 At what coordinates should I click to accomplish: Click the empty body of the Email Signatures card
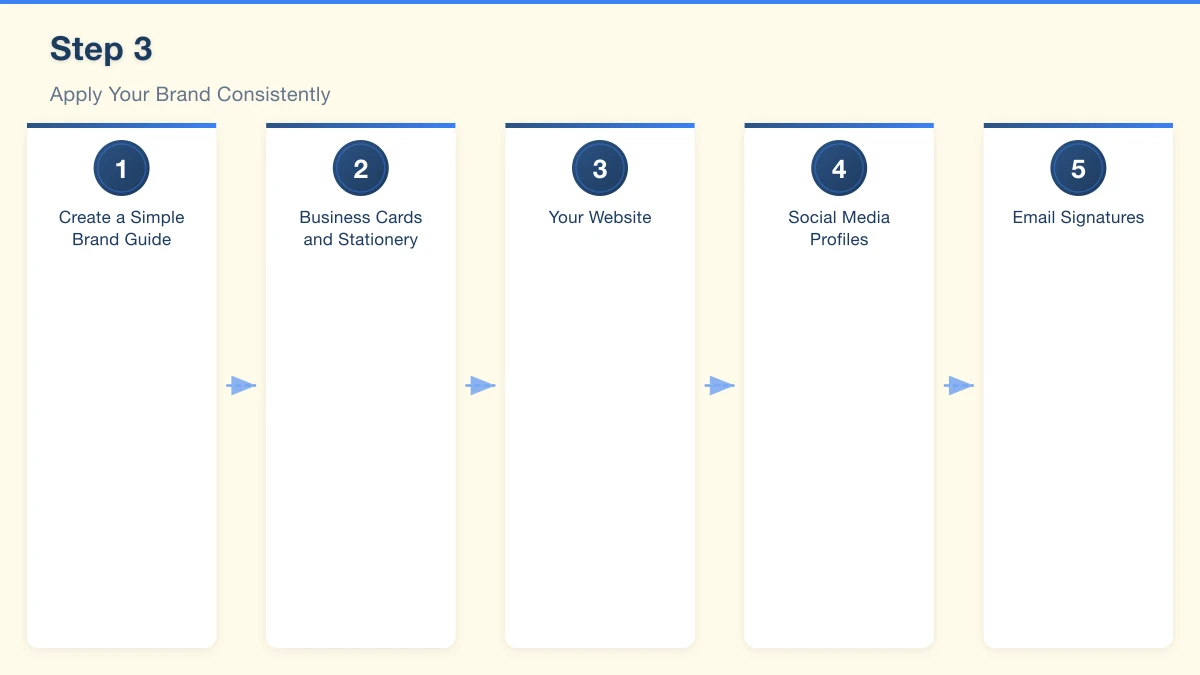[1078, 450]
